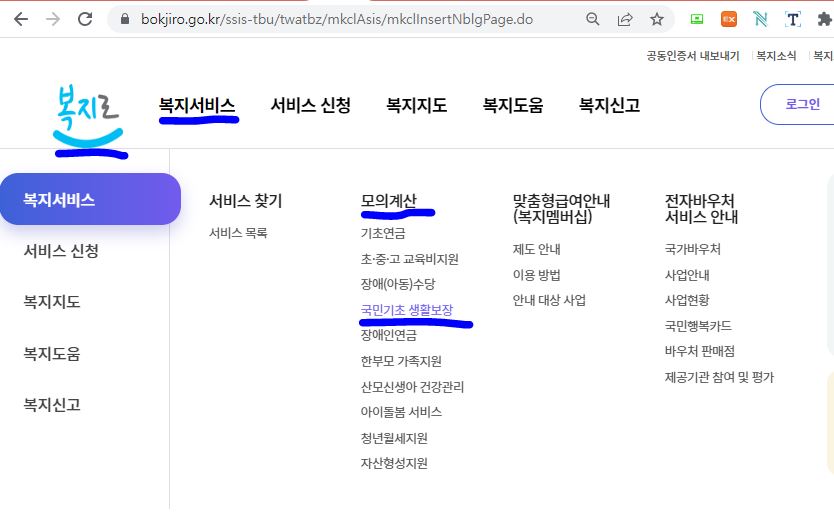
Task: Go back with browser back arrow
Action: coord(21,19)
